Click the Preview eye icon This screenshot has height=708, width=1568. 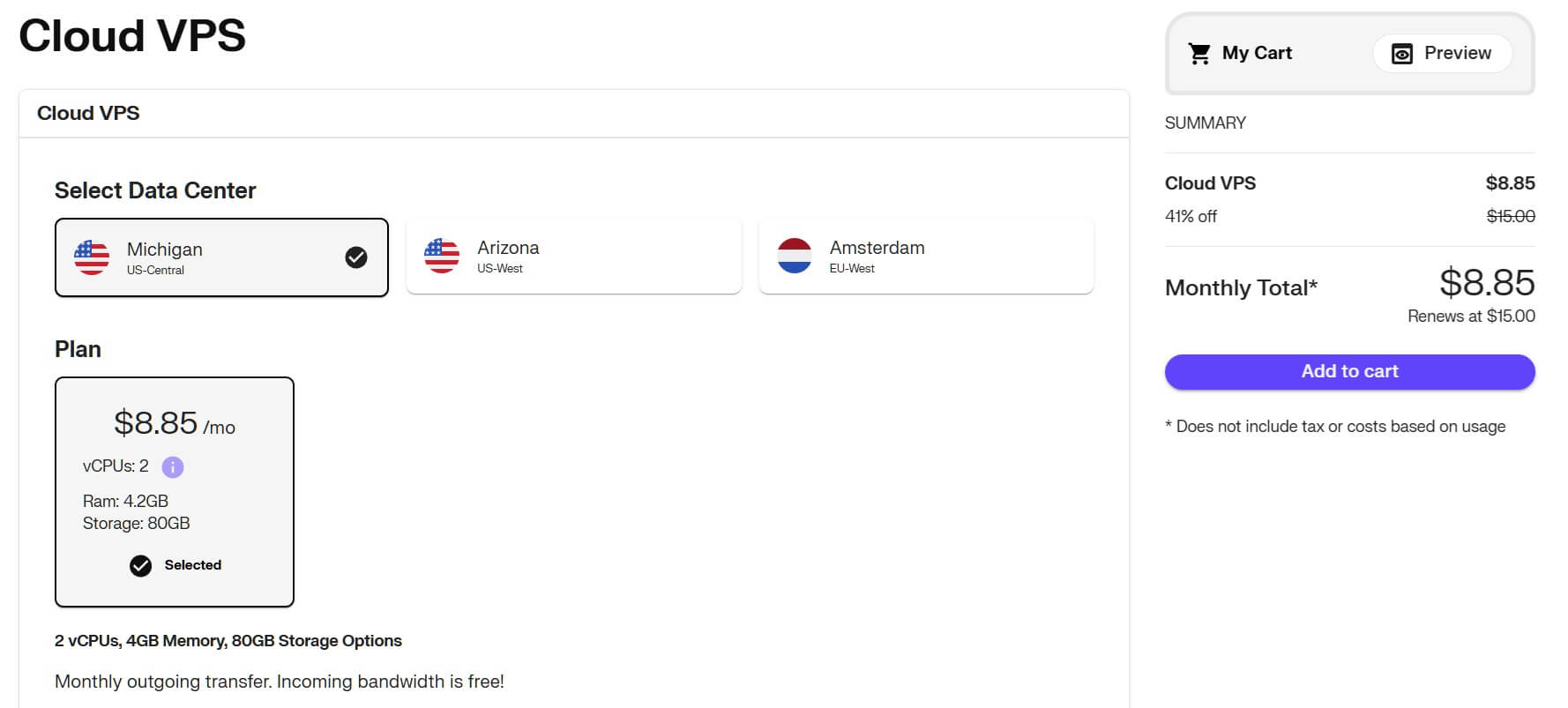point(1401,54)
